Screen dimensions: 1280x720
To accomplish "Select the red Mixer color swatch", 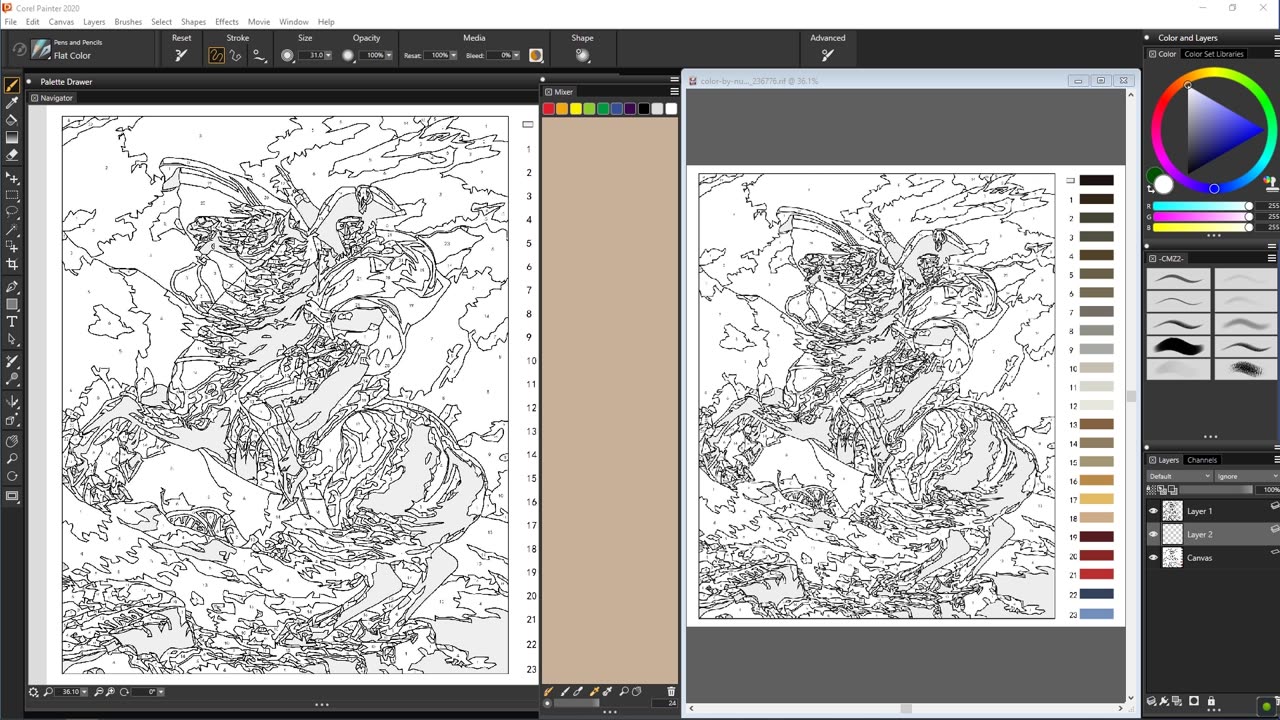I will tap(549, 109).
